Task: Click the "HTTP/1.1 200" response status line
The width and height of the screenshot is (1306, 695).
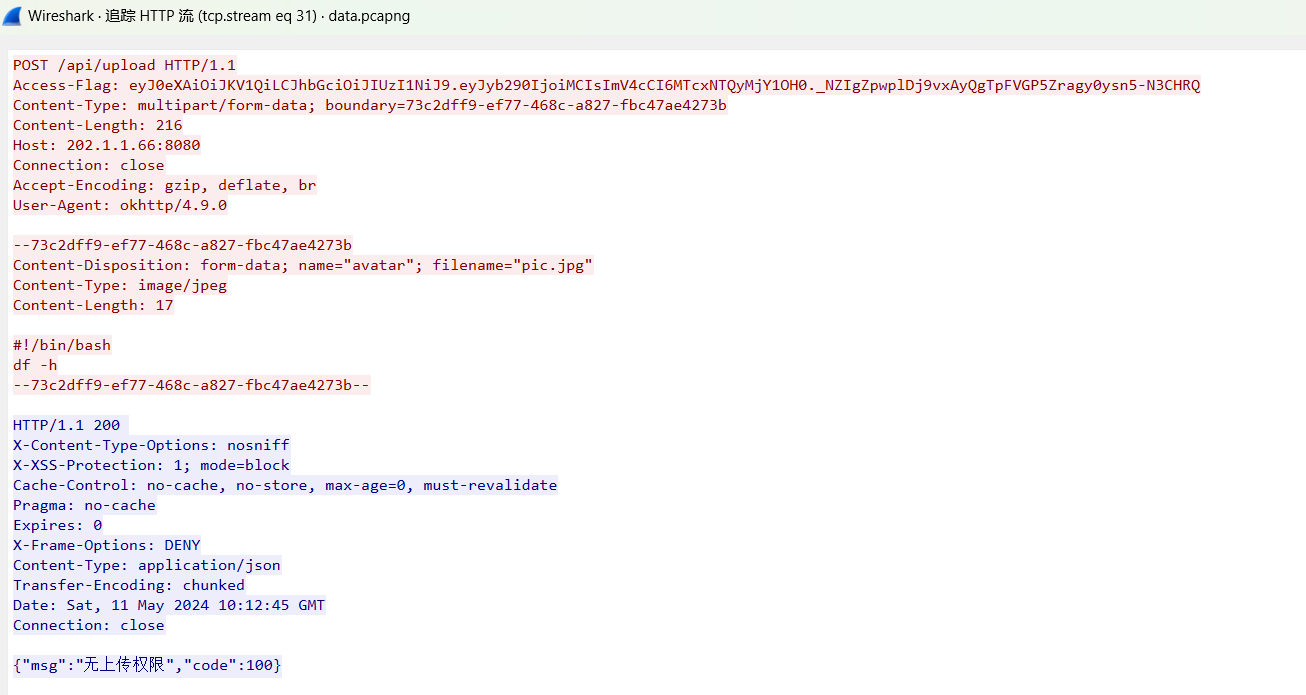Action: [x=67, y=425]
